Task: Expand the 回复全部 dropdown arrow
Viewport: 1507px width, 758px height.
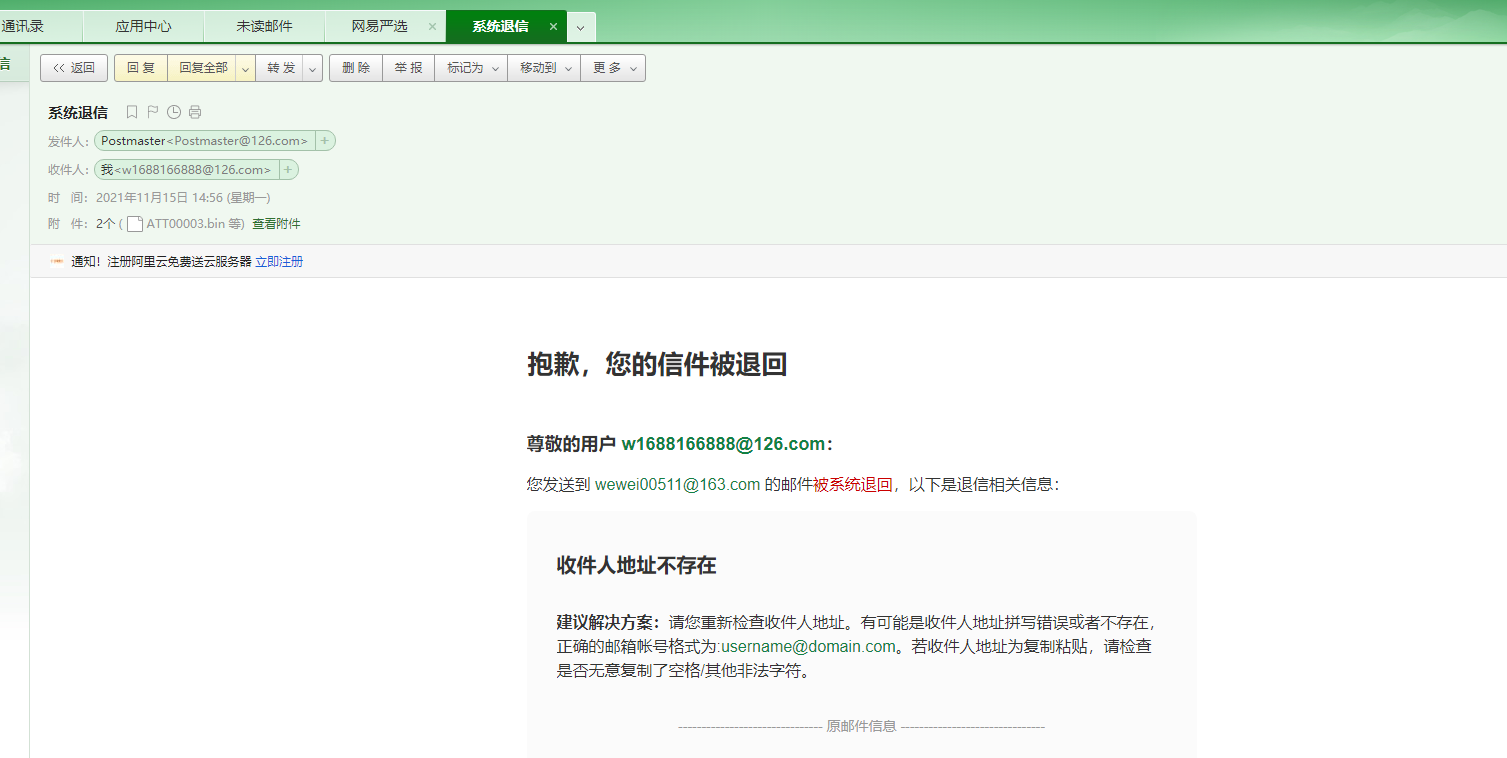Action: [x=245, y=68]
